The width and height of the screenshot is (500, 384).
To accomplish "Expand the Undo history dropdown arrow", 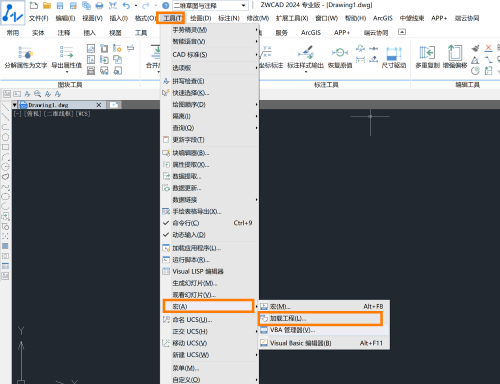I will coord(136,5).
